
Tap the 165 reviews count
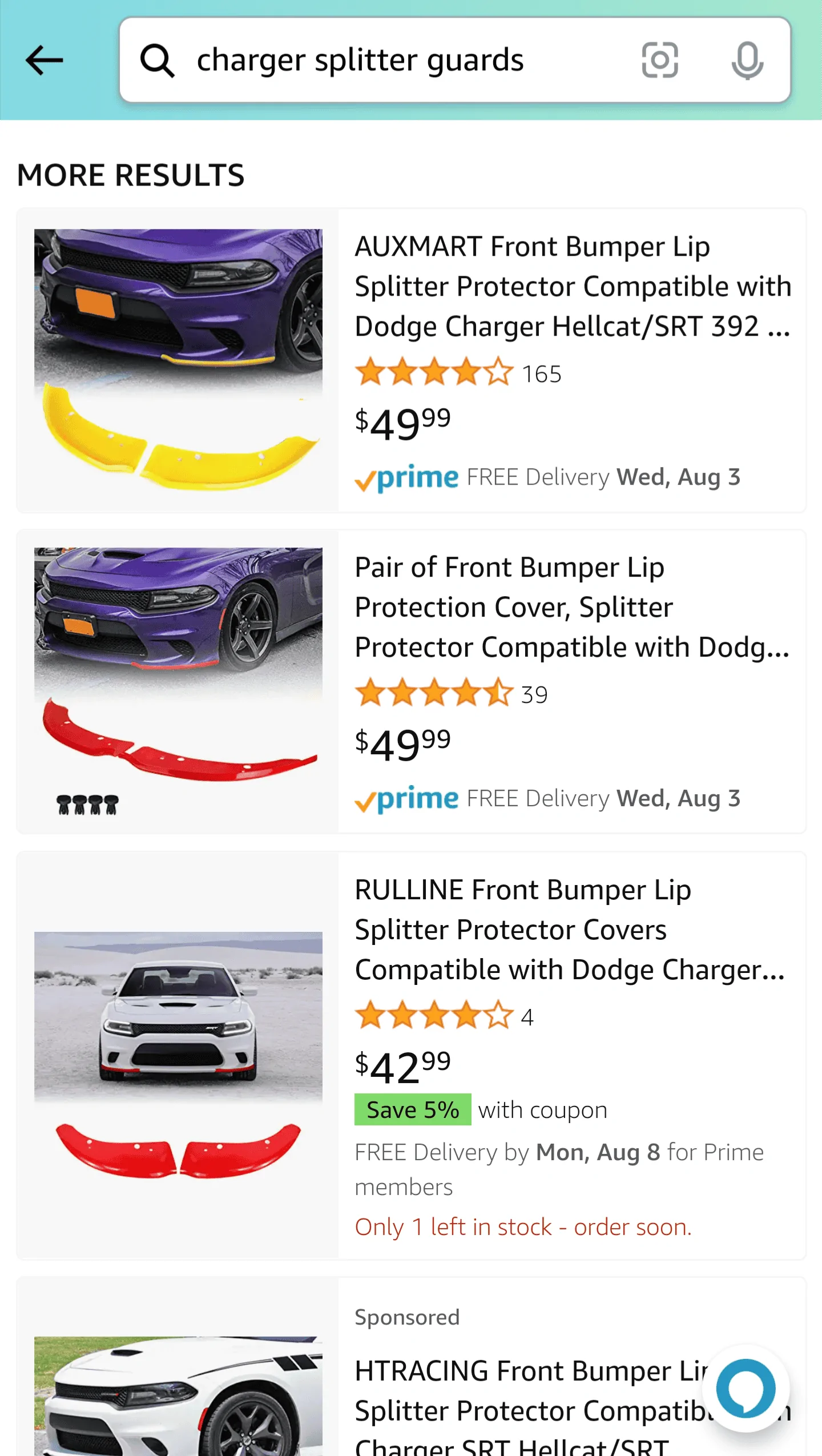pos(542,375)
